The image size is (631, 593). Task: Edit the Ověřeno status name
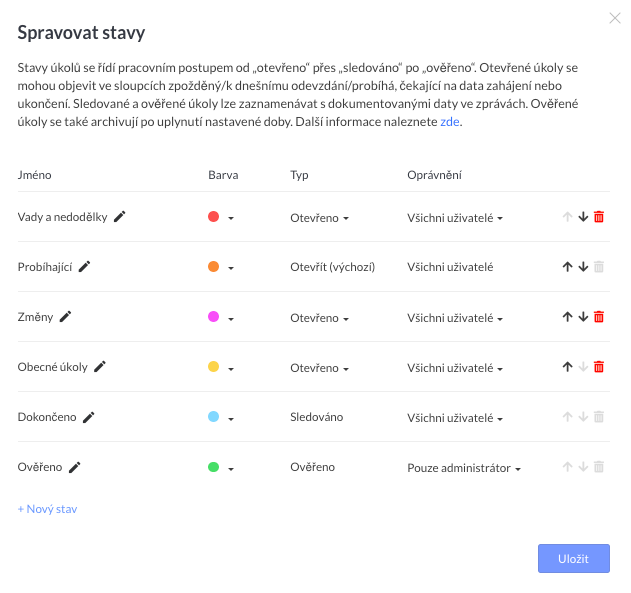pos(74,467)
